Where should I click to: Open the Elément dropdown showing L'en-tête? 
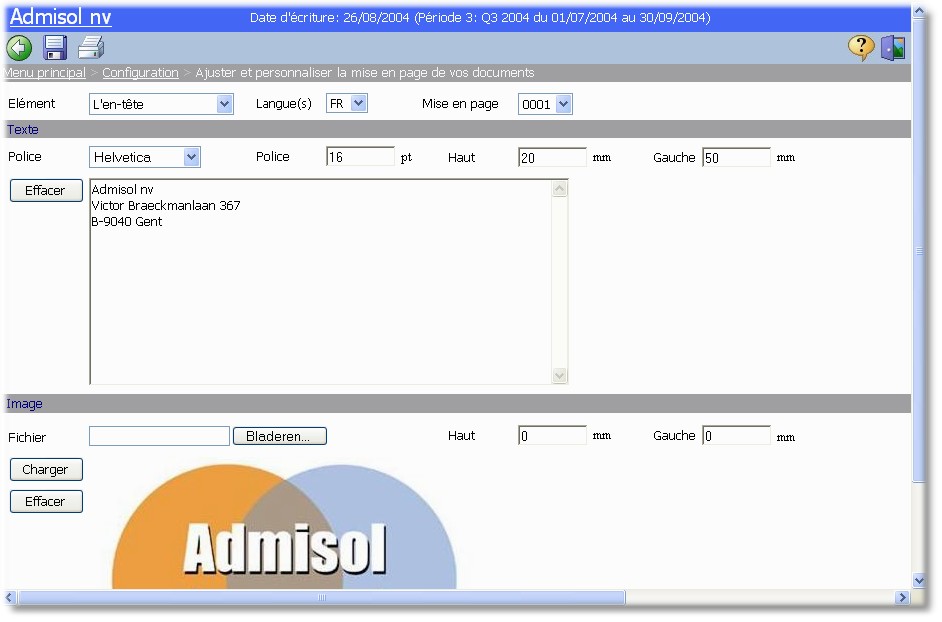tap(161, 104)
